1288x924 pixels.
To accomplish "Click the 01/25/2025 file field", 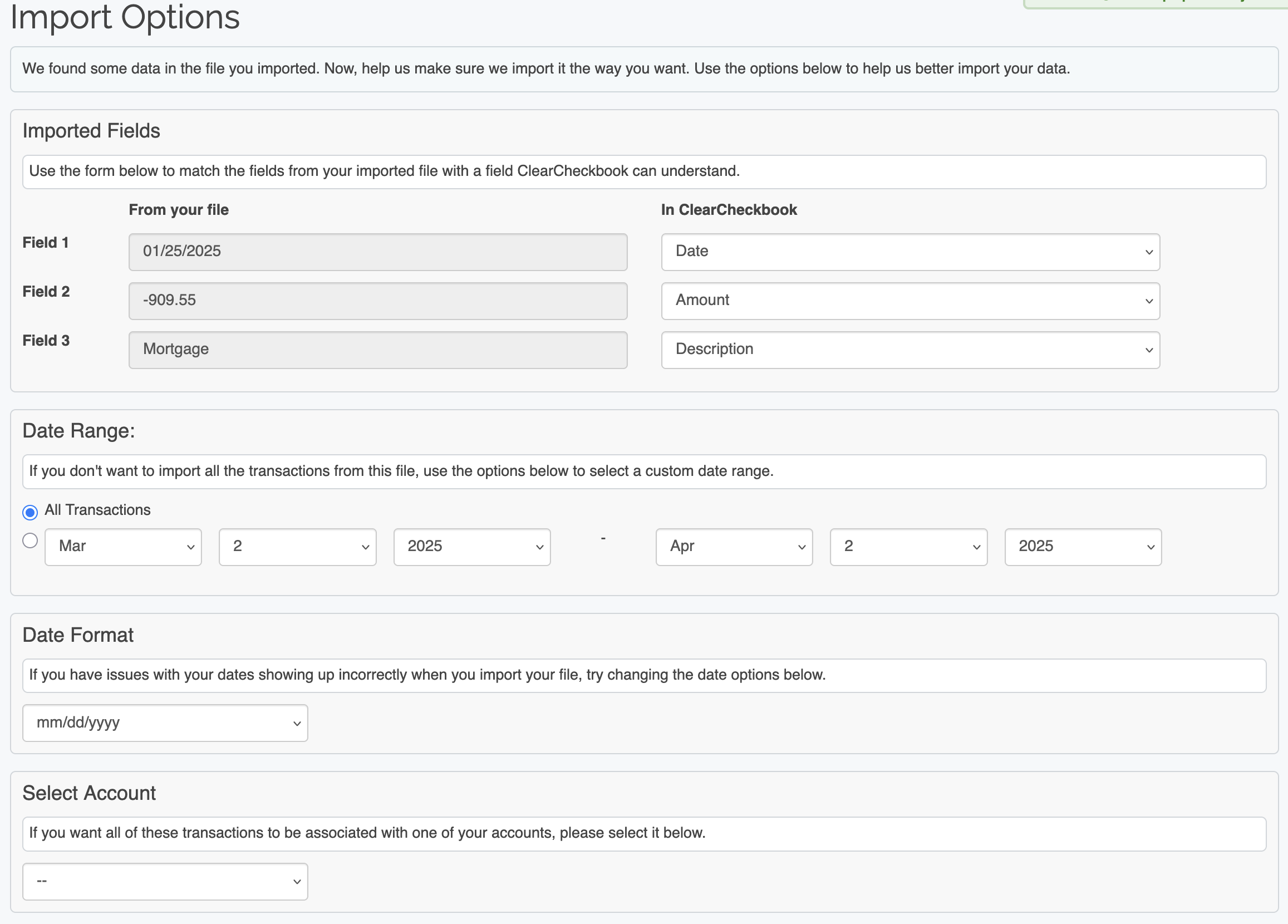I will pyautogui.click(x=377, y=252).
